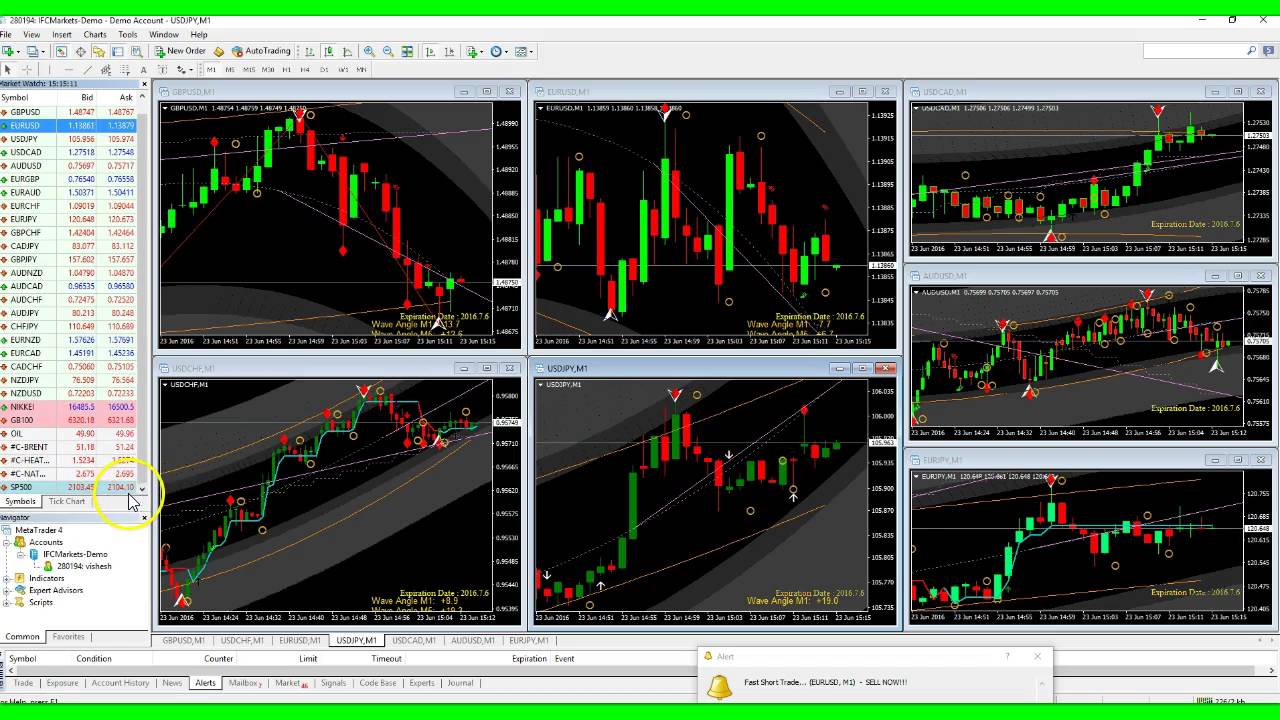This screenshot has width=1280, height=720.
Task: Select the GBPUSD,M1 chart tab
Action: coord(184,640)
